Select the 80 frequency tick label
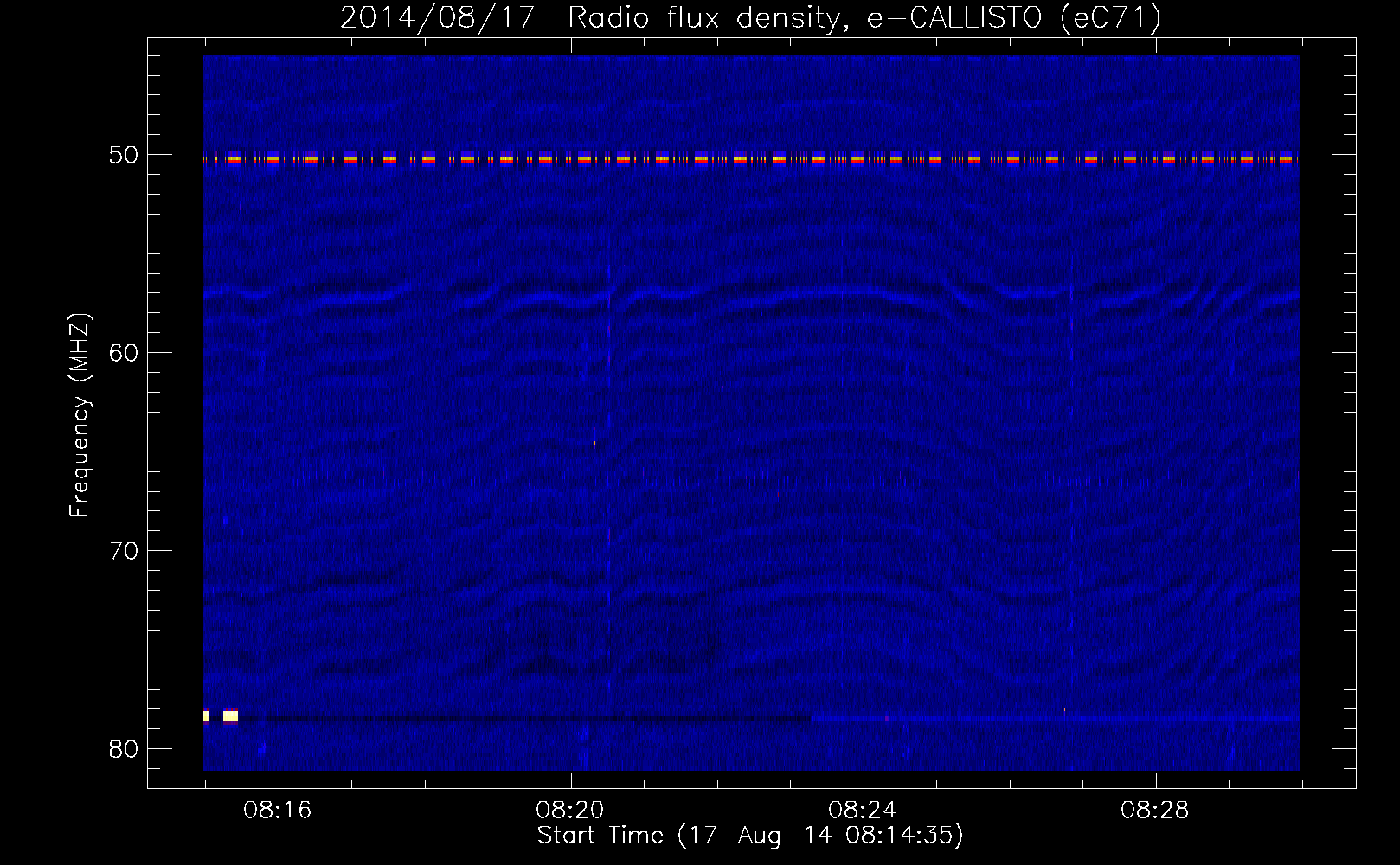 click(124, 749)
